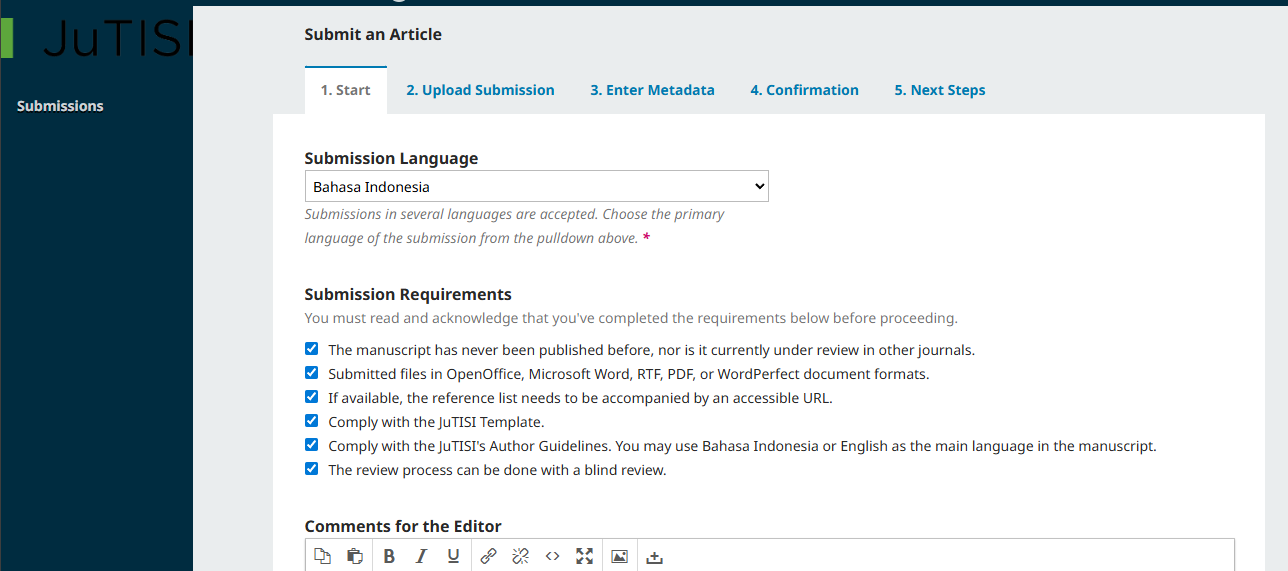Uncheck the reference list accessible URL checkbox
Image resolution: width=1288 pixels, height=571 pixels.
[312, 398]
